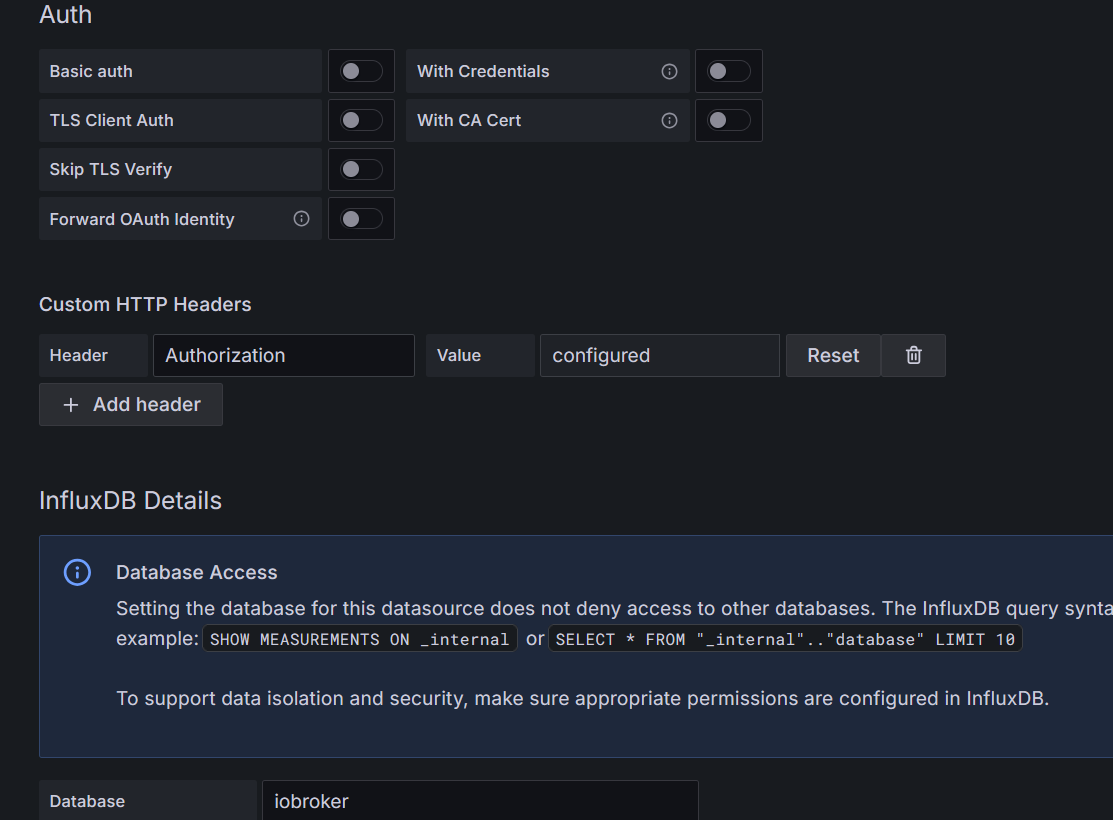Click the SELECT * FROM example query snippet
This screenshot has width=1113, height=820.
[785, 639]
